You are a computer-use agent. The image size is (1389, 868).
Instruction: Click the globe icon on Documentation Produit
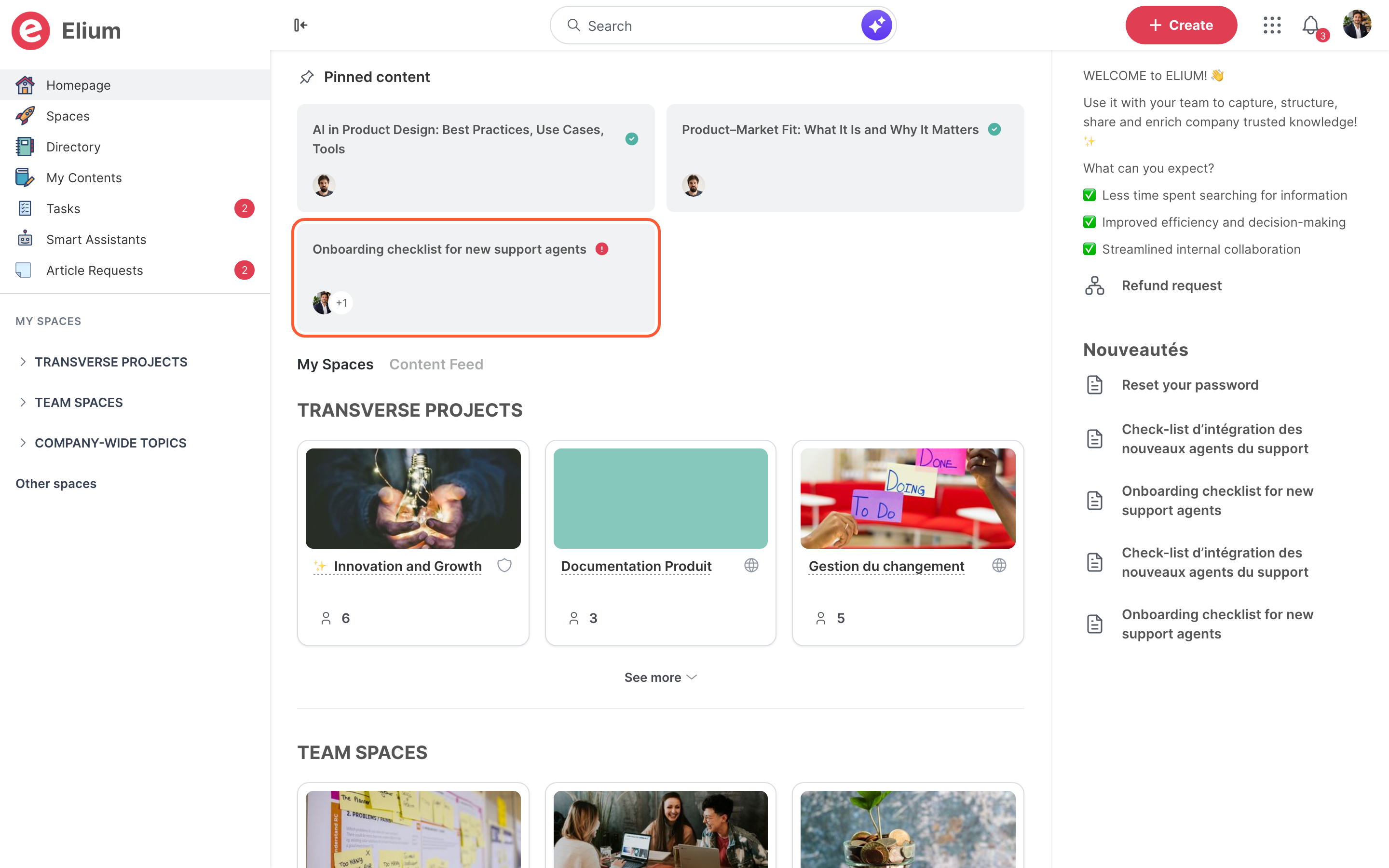coord(751,566)
